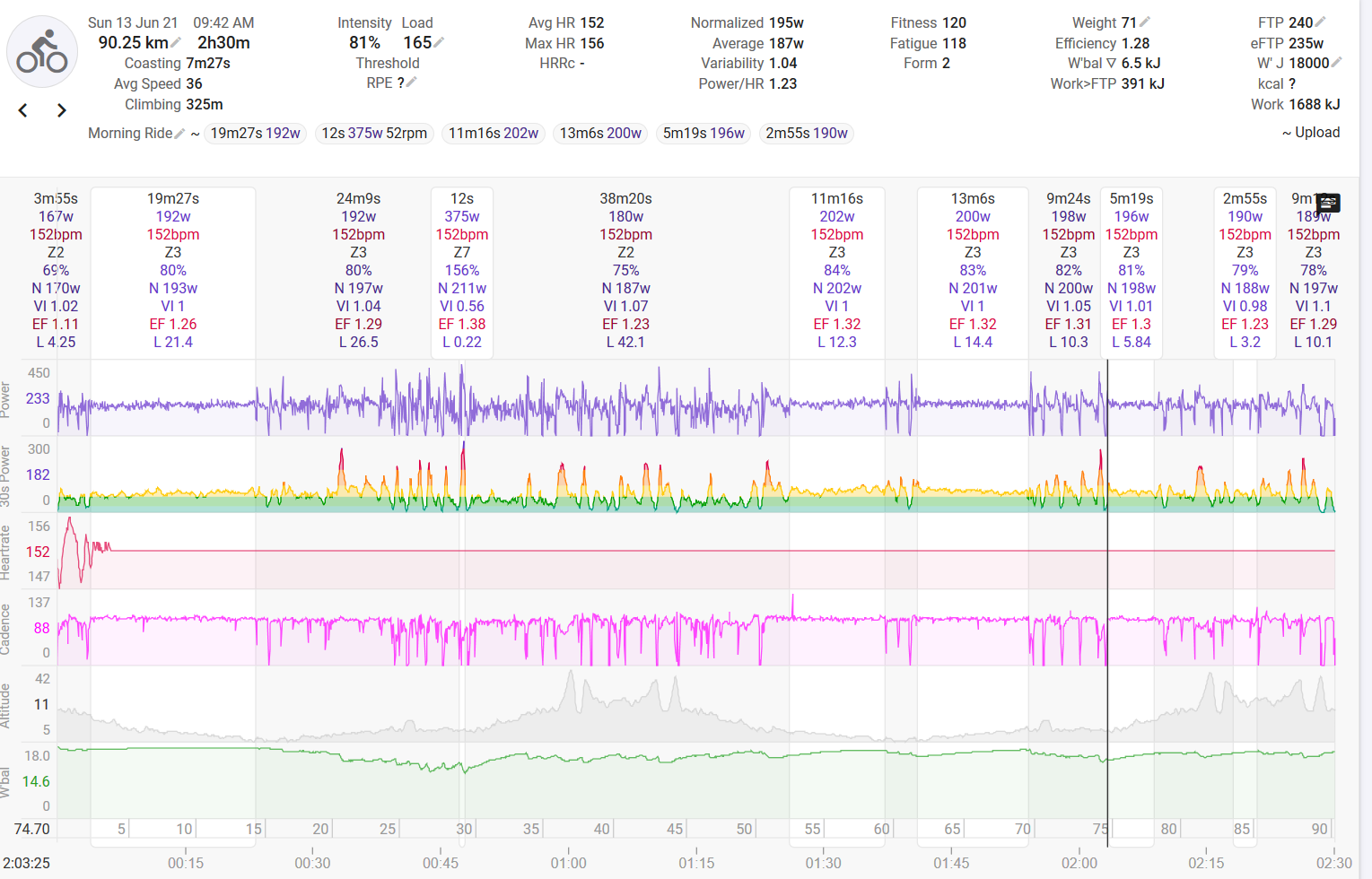The image size is (1372, 879).
Task: Edit the 90.25 km distance pencil
Action: pos(177,43)
